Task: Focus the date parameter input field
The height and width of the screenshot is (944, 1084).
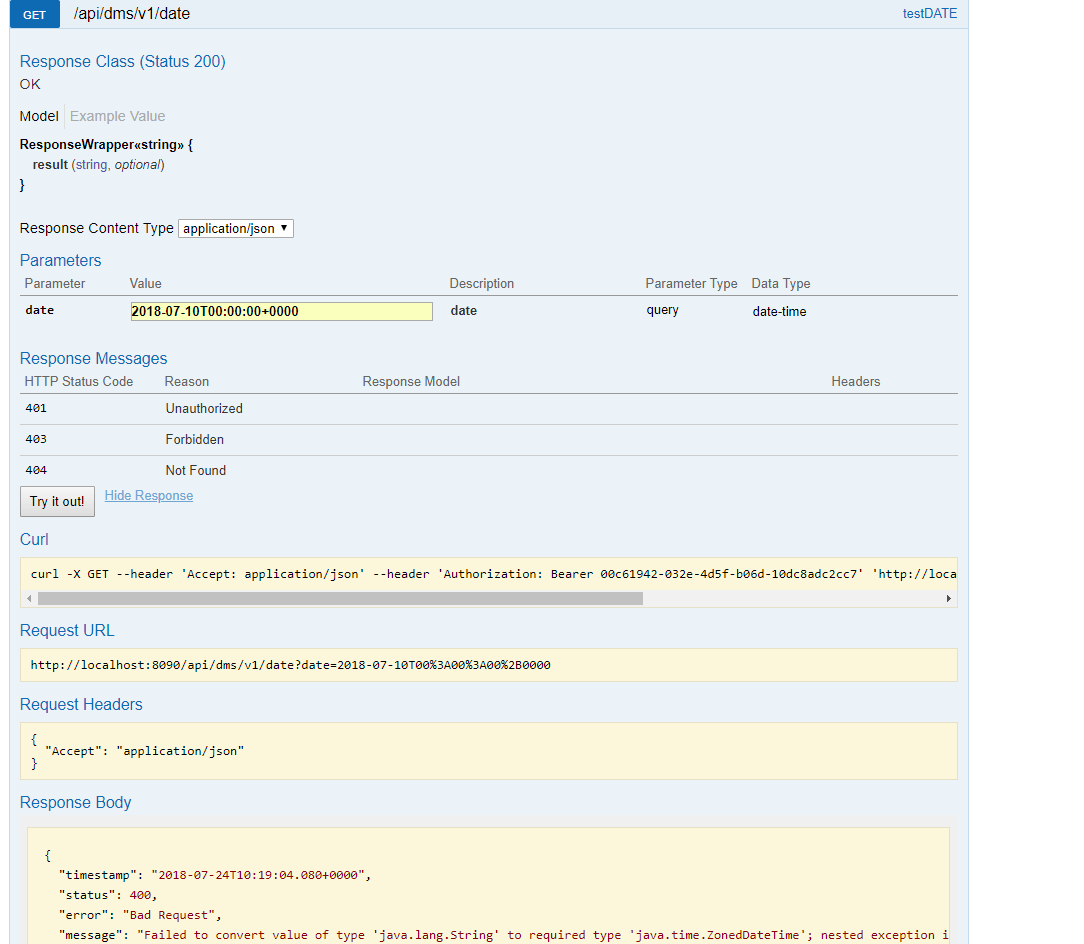Action: click(x=281, y=311)
